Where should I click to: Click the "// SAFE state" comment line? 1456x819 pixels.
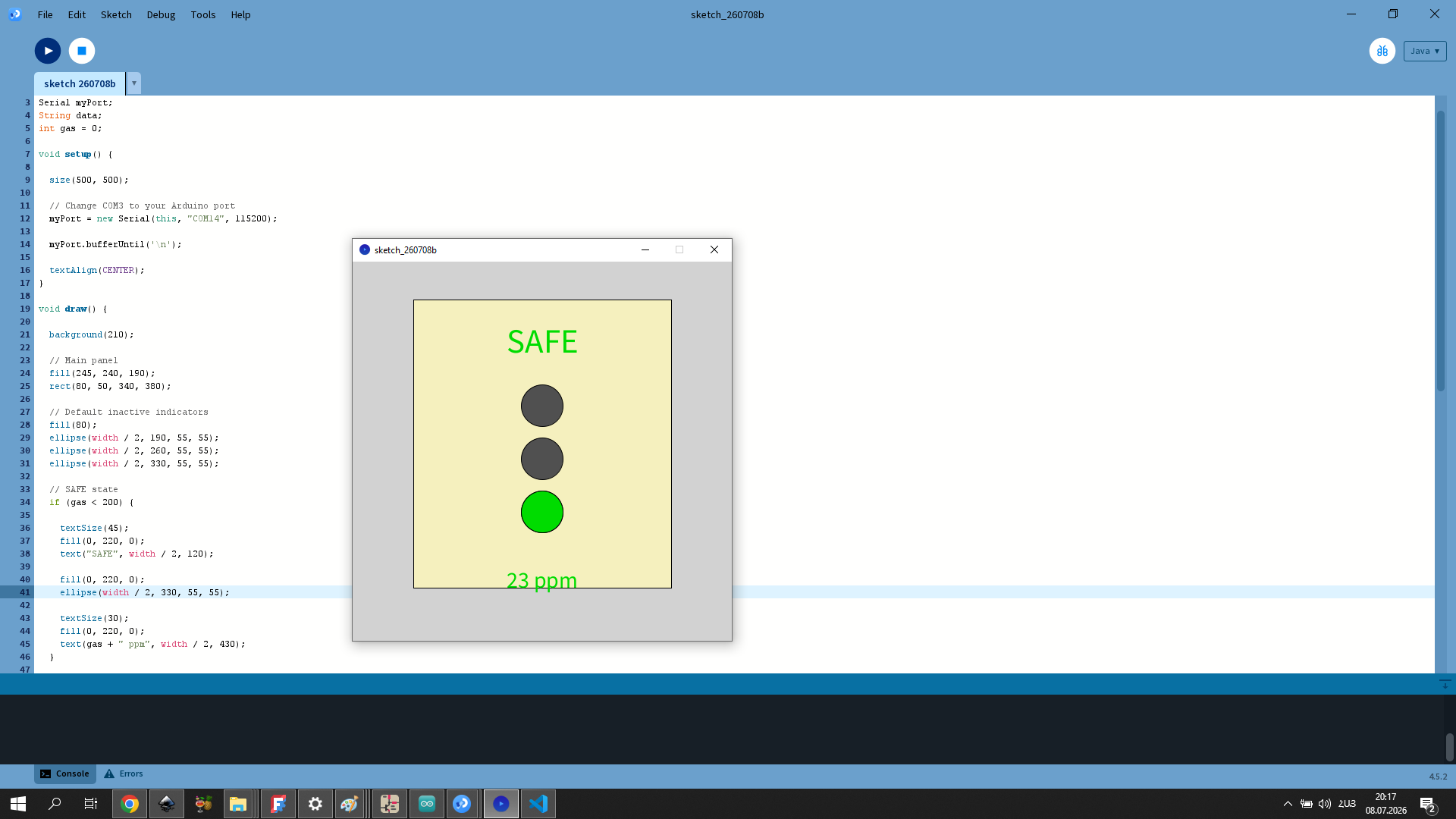point(83,489)
